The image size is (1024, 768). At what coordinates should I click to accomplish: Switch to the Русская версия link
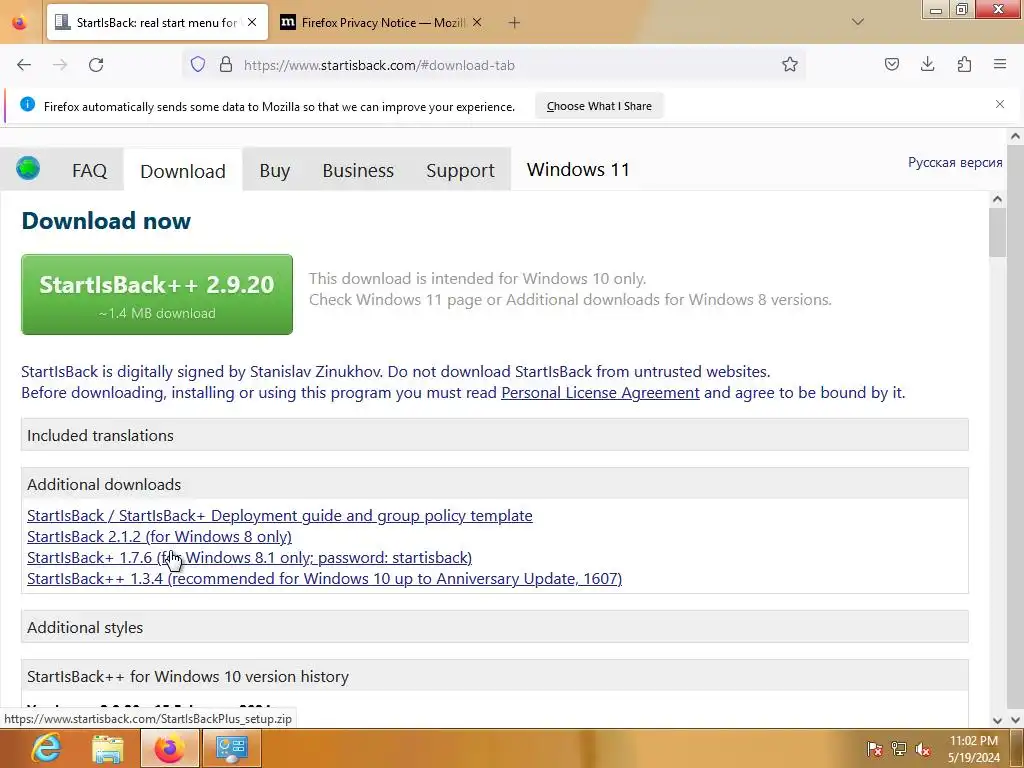[x=955, y=163]
